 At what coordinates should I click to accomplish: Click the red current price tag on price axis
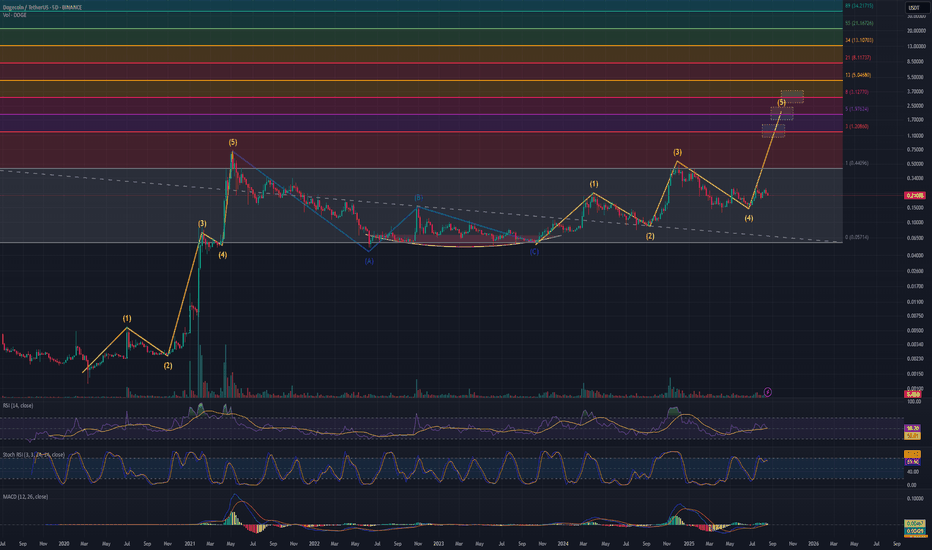[x=914, y=196]
